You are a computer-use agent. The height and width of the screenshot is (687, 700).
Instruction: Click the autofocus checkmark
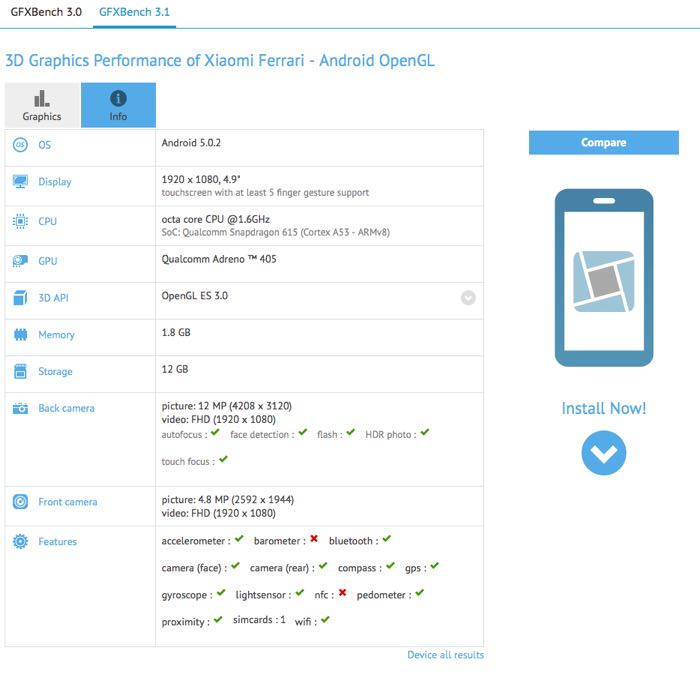[x=215, y=432]
